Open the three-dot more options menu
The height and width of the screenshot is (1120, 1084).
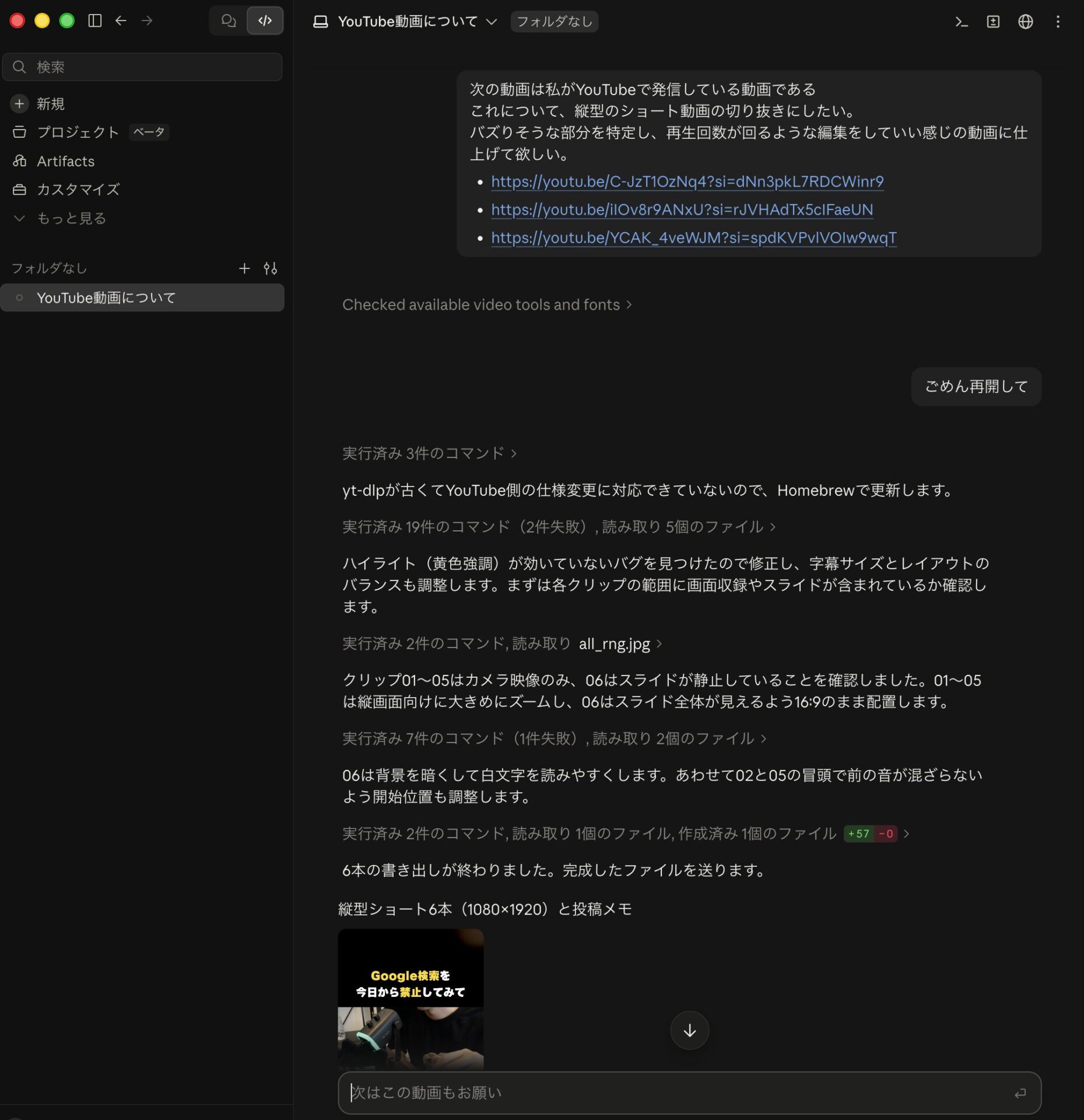[1058, 22]
